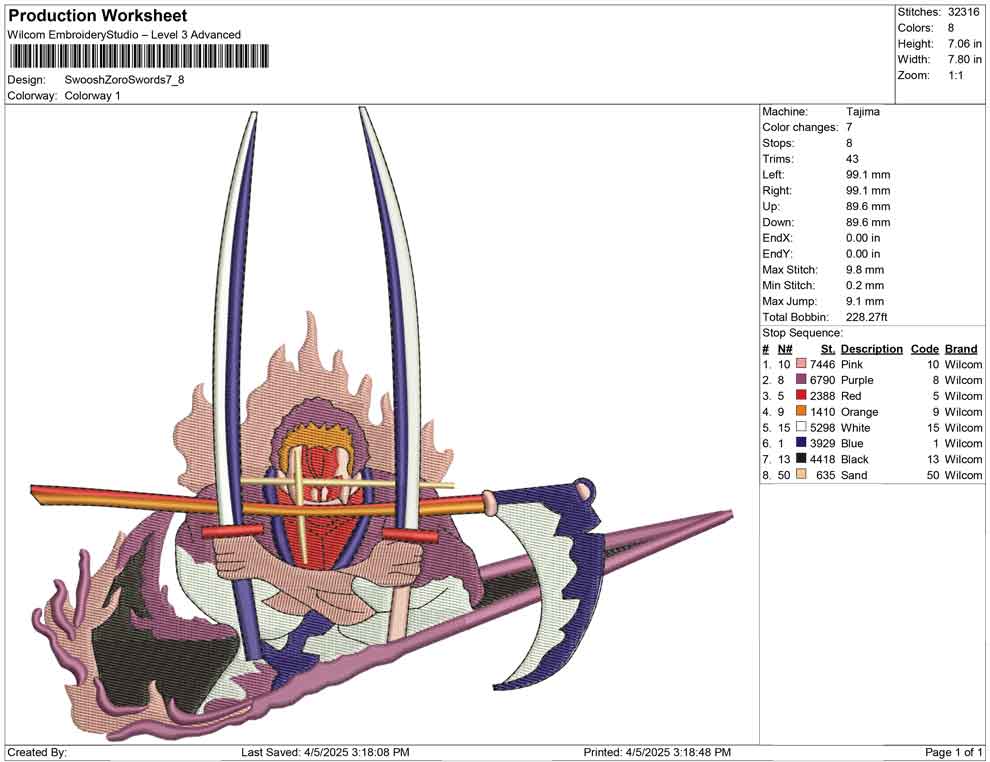The height and width of the screenshot is (762, 990).
Task: Click Total Bobbin value '228.27ft'
Action: pyautogui.click(x=868, y=317)
